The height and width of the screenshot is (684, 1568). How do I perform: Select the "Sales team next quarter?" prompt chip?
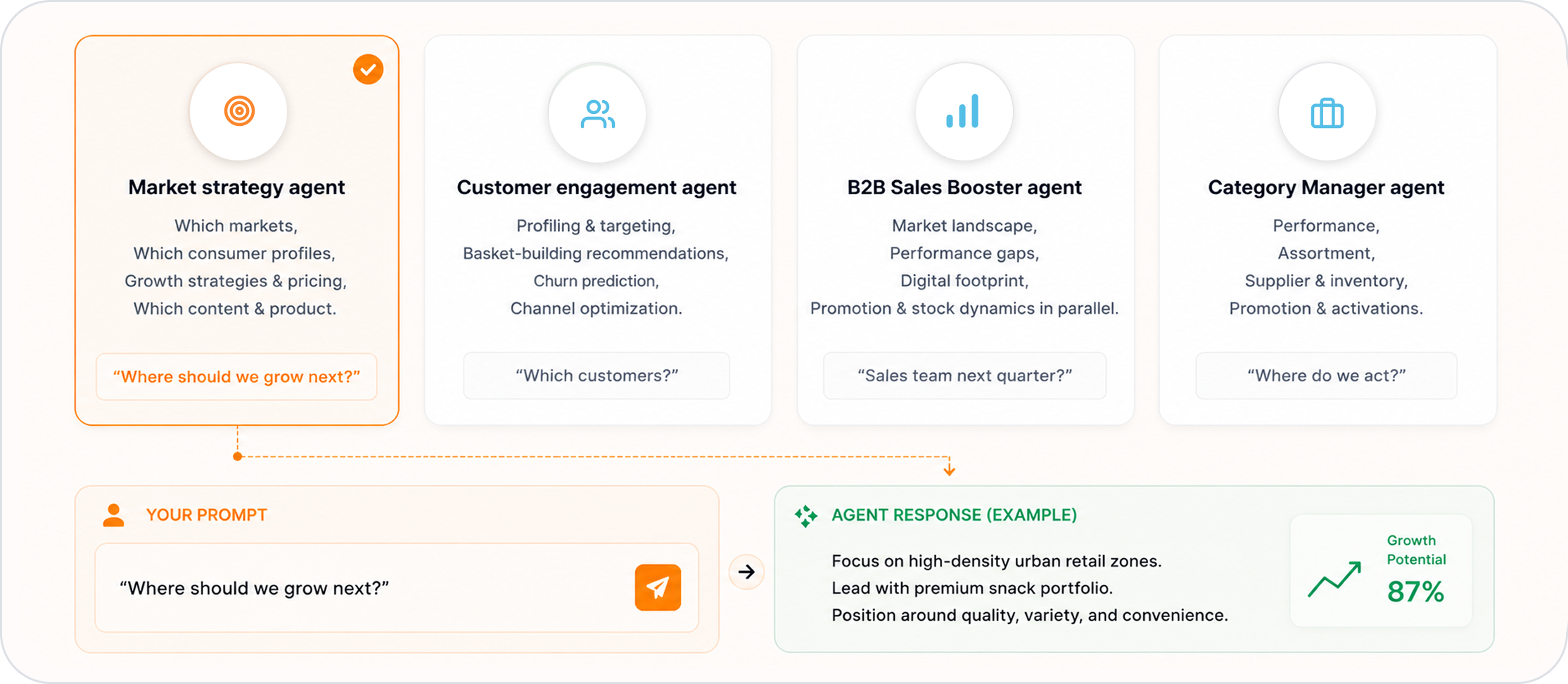(x=964, y=376)
